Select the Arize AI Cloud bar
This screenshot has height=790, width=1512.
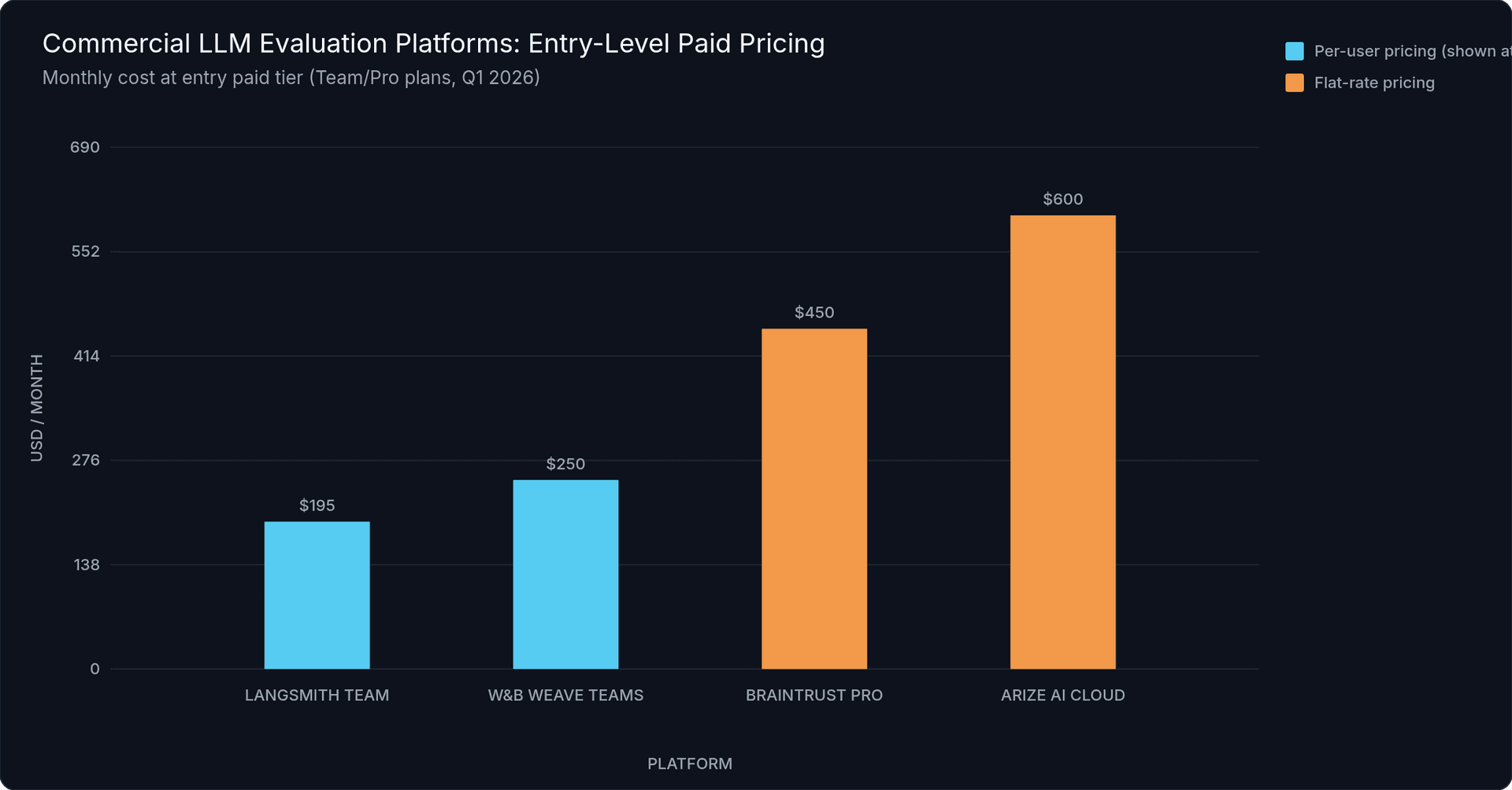pos(1063,443)
